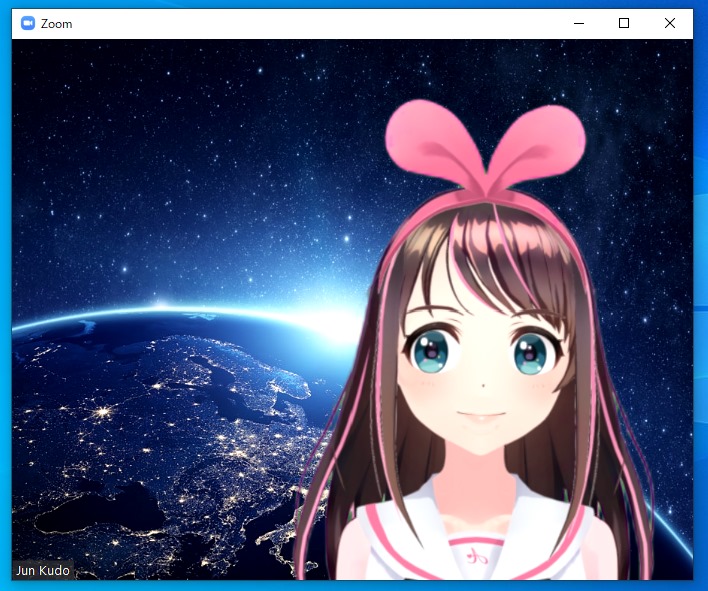The height and width of the screenshot is (591, 708).
Task: Select the Jun Kudo name label
Action: pos(42,570)
